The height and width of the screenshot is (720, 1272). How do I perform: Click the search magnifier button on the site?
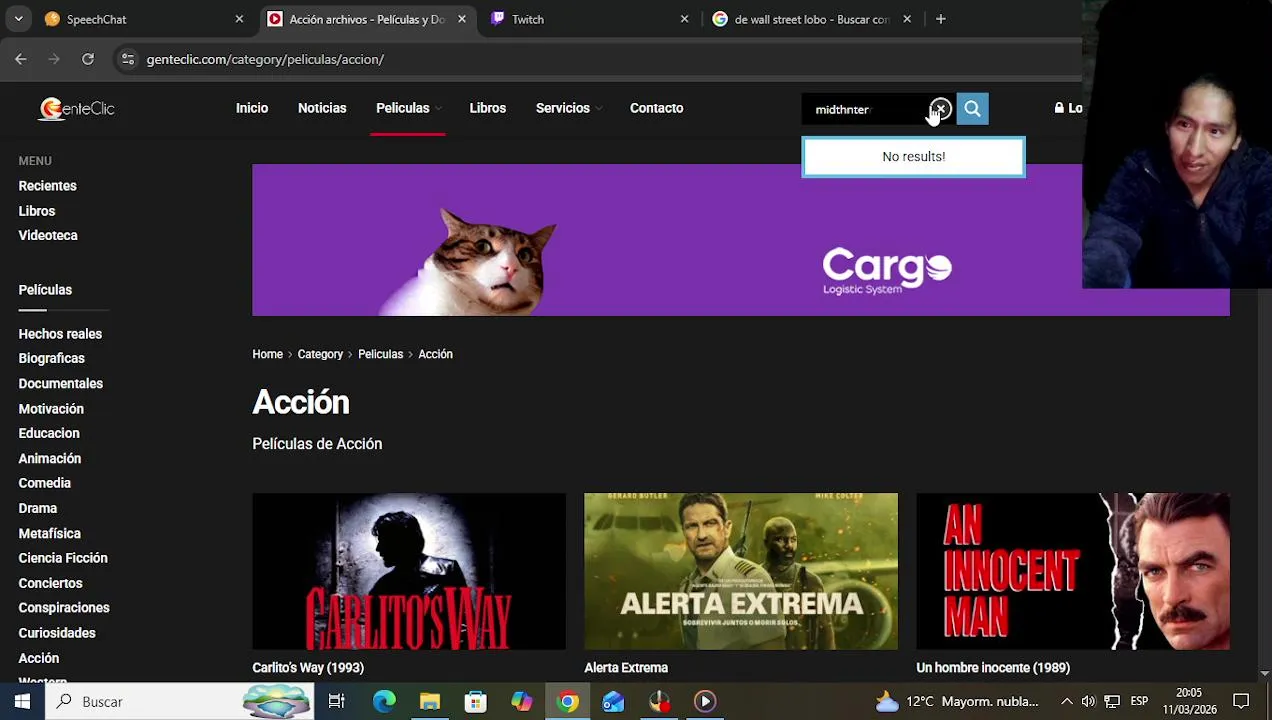pos(972,109)
